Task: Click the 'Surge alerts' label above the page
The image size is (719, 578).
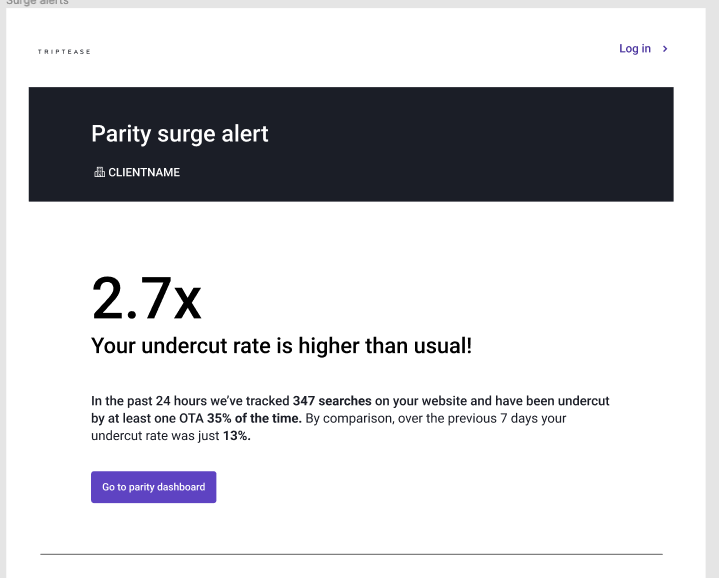Action: coord(37,2)
